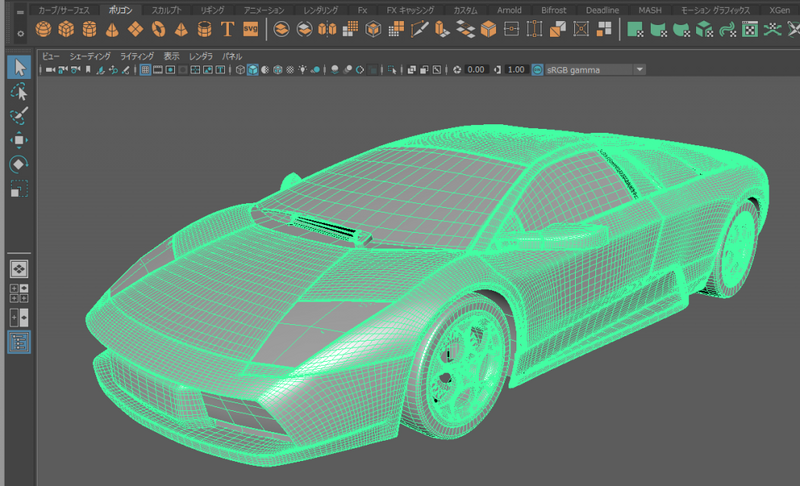800x486 pixels.
Task: Toggle smooth shade all mode
Action: [x=253, y=70]
